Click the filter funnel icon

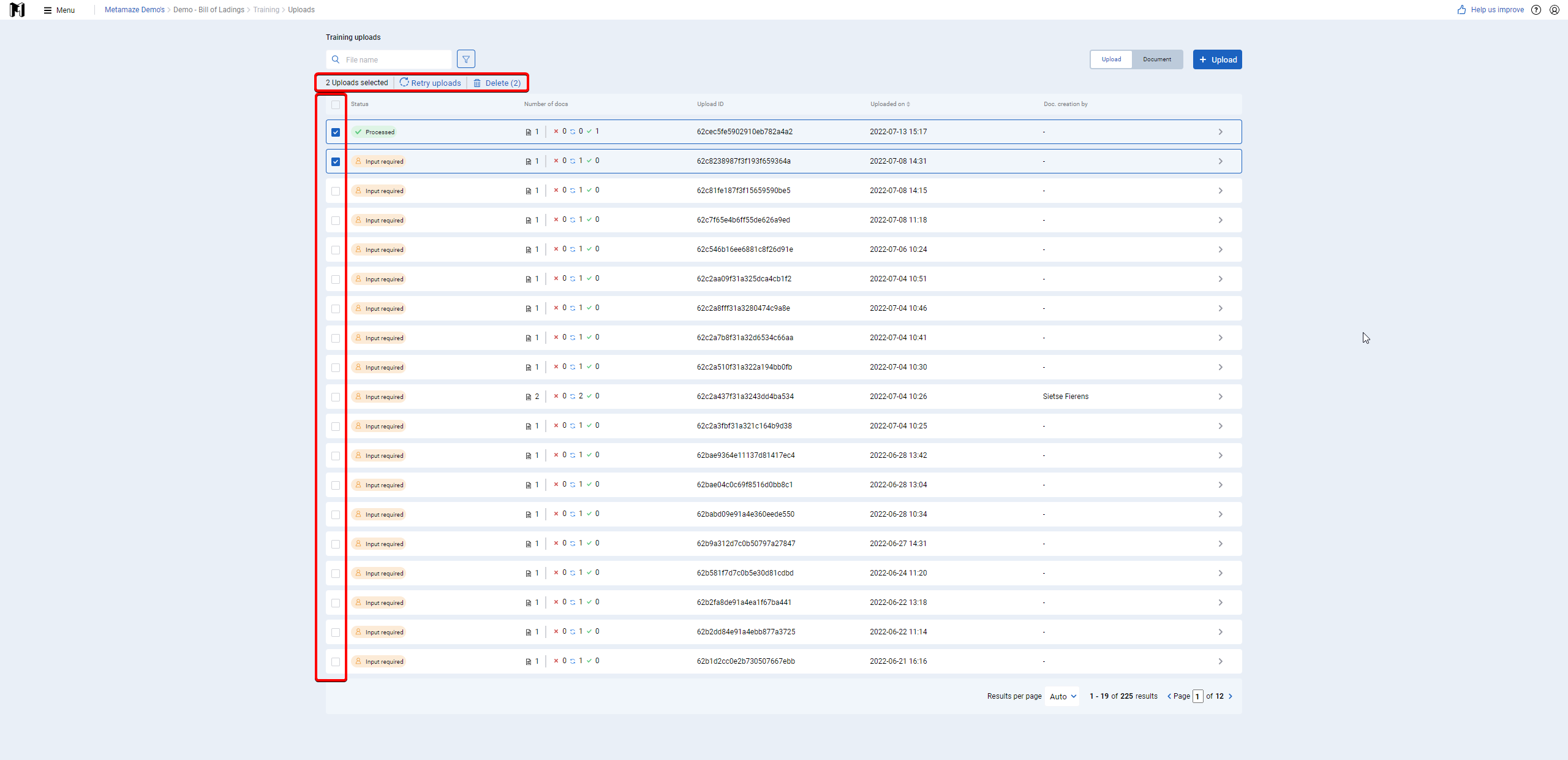tap(466, 59)
